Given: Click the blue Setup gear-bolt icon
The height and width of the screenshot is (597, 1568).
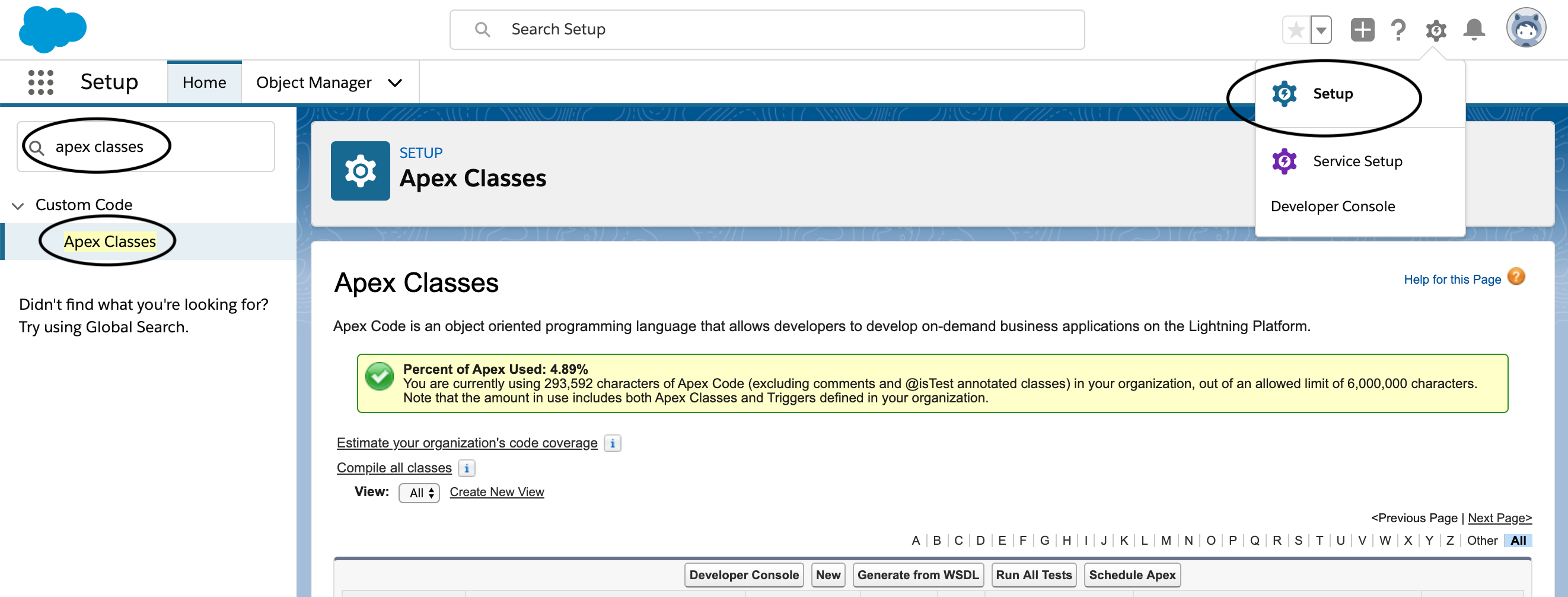Looking at the screenshot, I should (1284, 93).
